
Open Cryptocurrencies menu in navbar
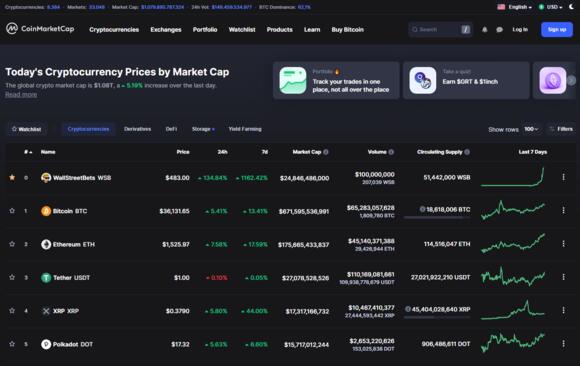(114, 30)
